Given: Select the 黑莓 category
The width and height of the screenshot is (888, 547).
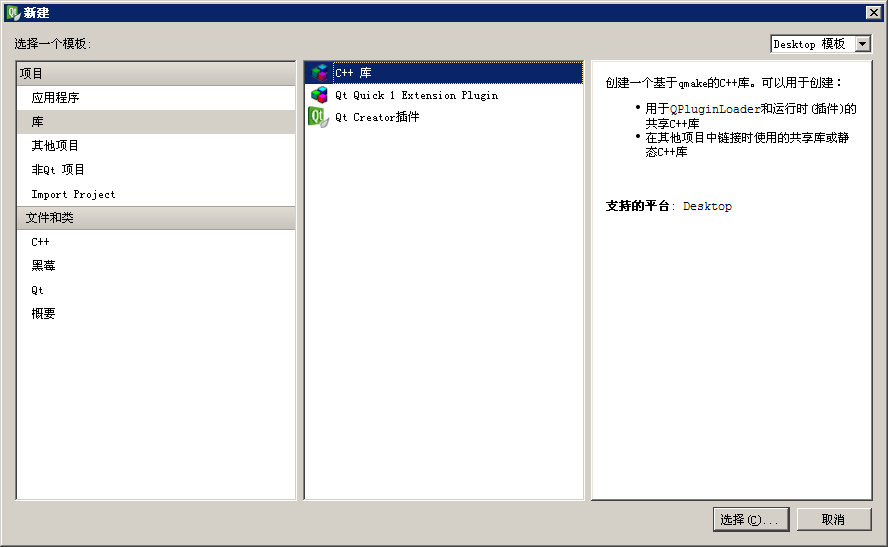Looking at the screenshot, I should (156, 266).
